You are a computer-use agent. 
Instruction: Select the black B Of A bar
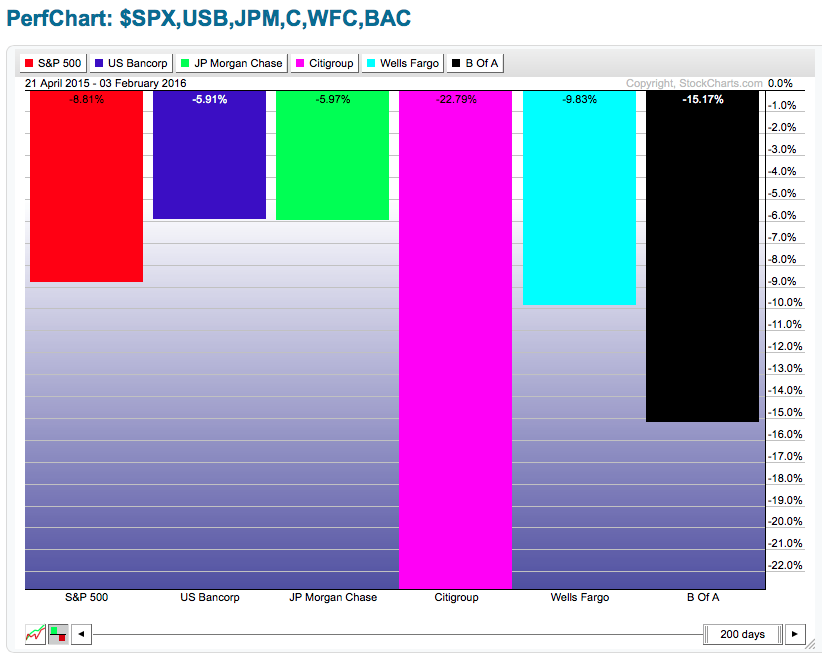coord(702,256)
